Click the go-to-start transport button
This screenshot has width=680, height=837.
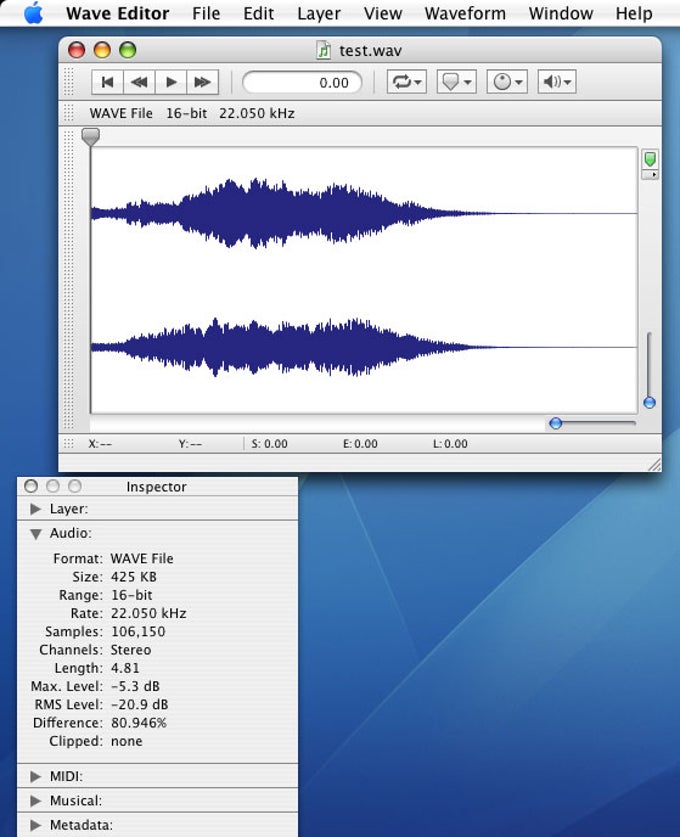[107, 82]
